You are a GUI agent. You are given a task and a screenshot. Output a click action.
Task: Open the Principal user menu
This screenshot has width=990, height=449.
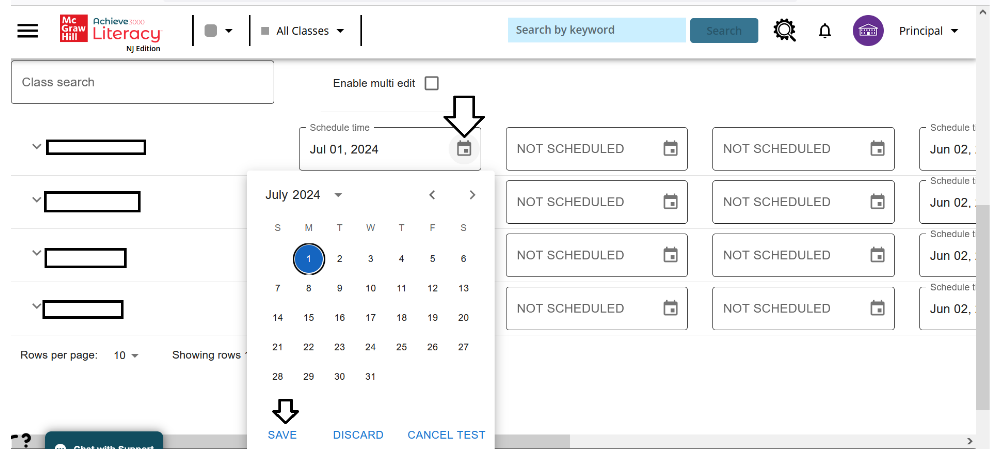coord(928,30)
